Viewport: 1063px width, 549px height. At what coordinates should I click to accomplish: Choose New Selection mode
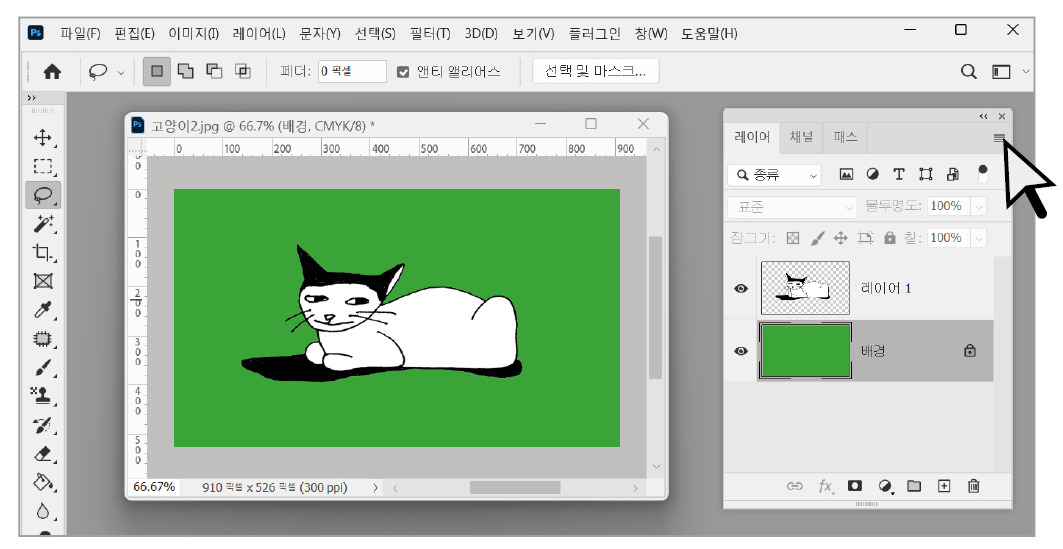(x=157, y=70)
